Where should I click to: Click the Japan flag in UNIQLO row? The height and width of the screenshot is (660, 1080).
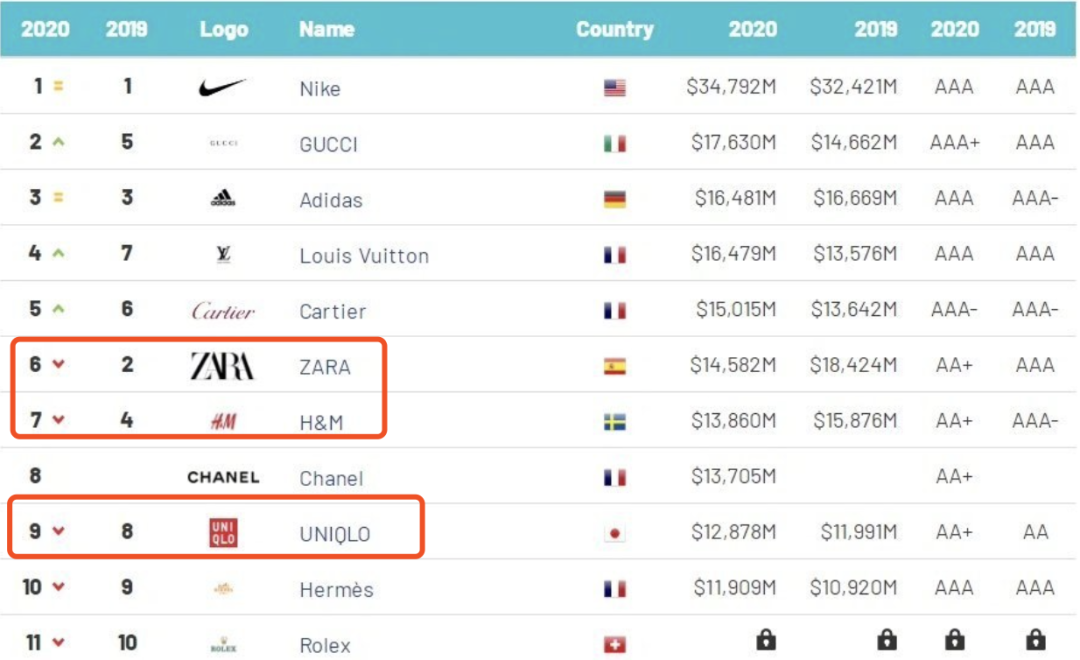(615, 534)
